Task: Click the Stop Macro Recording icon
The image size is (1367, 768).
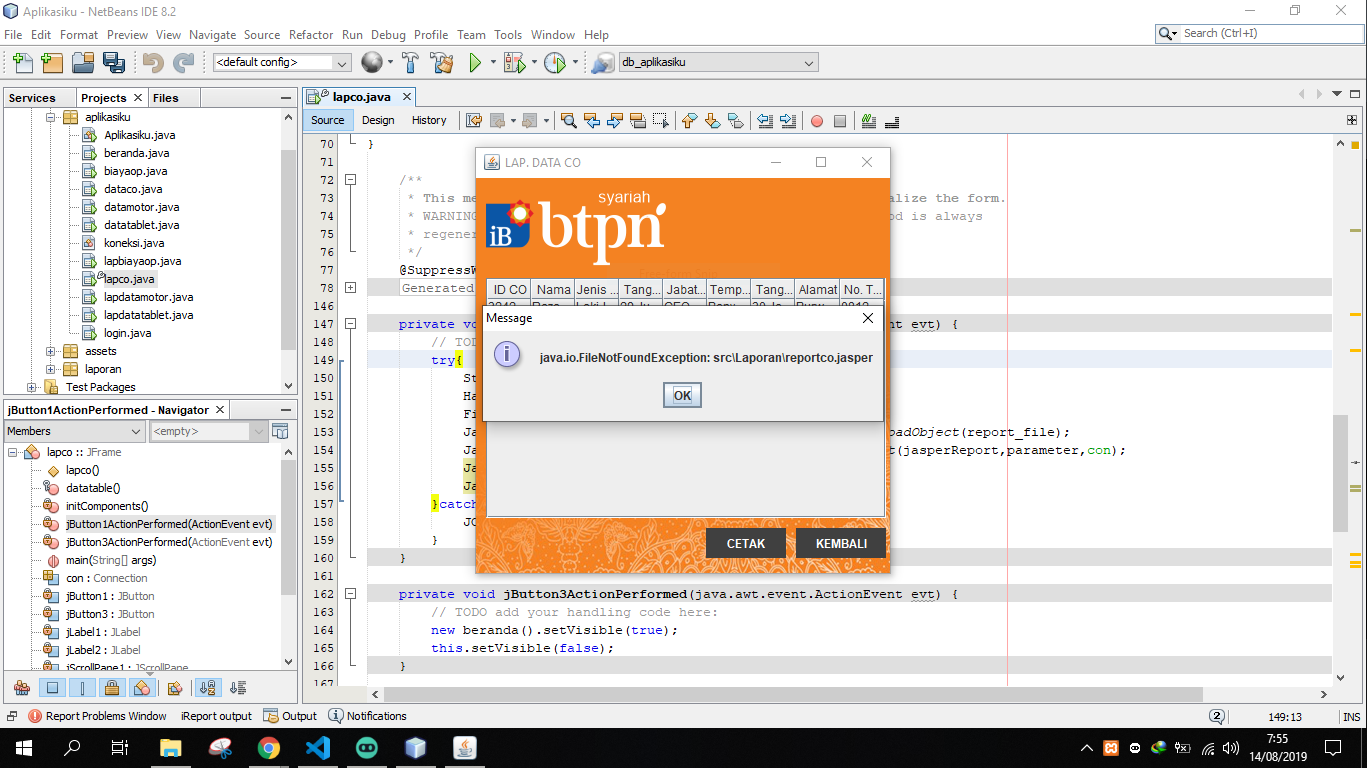Action: 840,121
